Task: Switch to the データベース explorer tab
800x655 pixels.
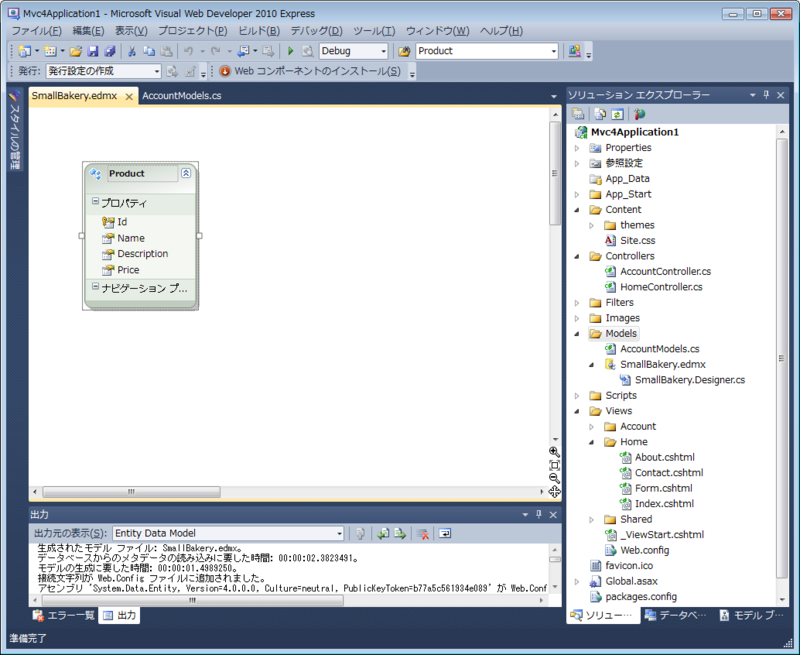Action: coord(676,616)
